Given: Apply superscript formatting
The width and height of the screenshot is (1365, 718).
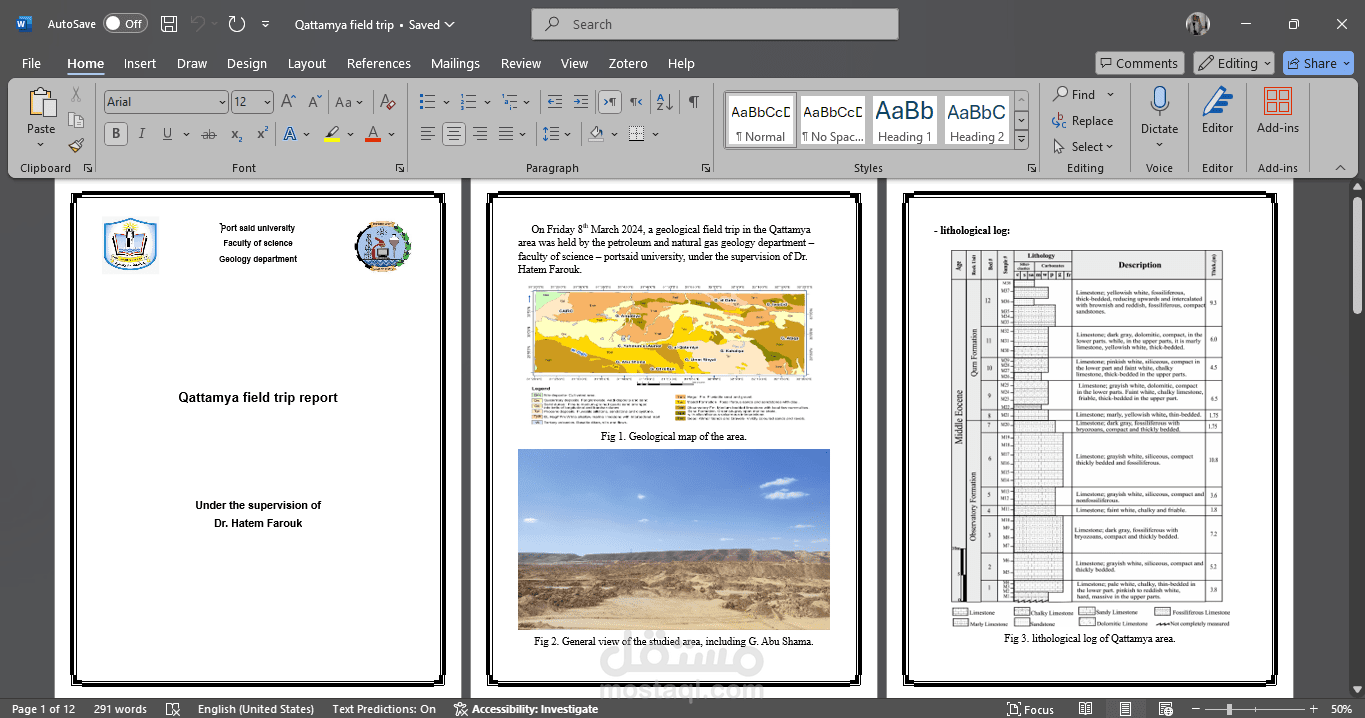Looking at the screenshot, I should pos(262,134).
